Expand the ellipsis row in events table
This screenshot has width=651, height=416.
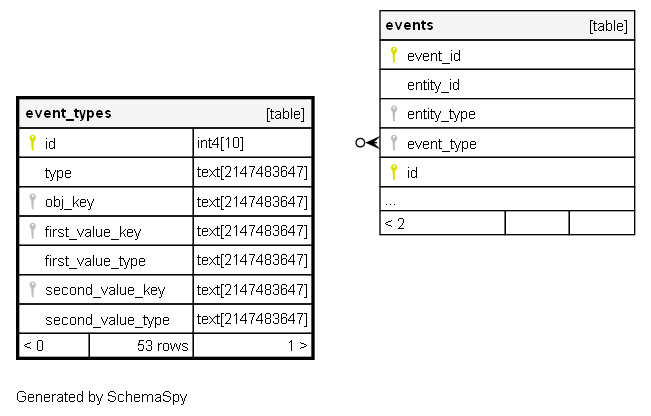pos(391,201)
